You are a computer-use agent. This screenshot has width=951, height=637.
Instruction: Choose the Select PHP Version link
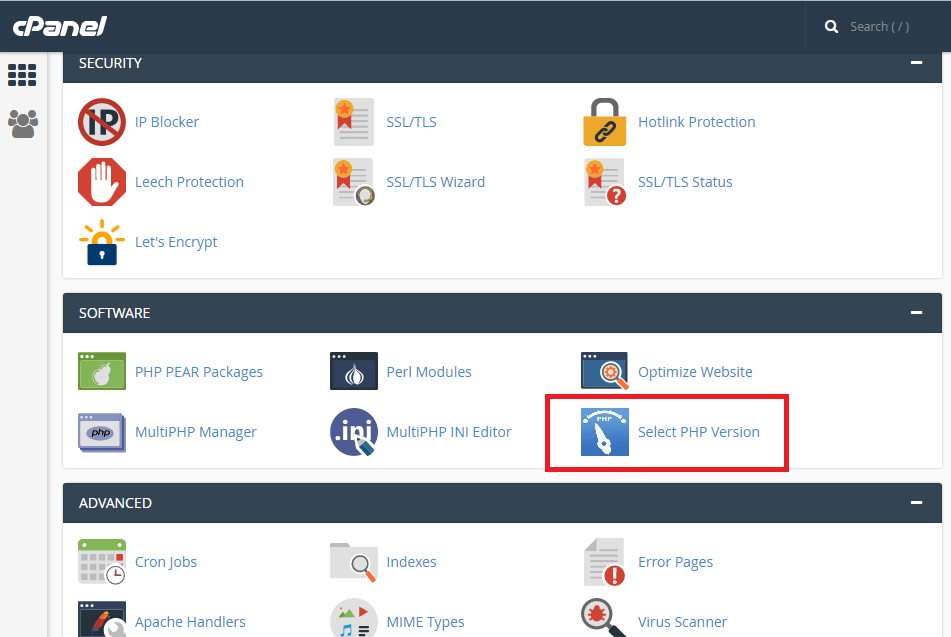coord(699,432)
